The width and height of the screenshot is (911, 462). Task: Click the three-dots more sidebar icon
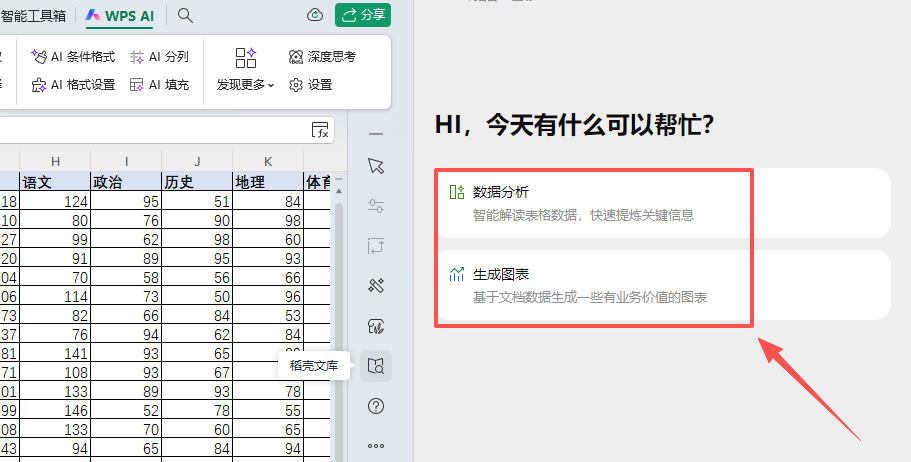tap(376, 446)
